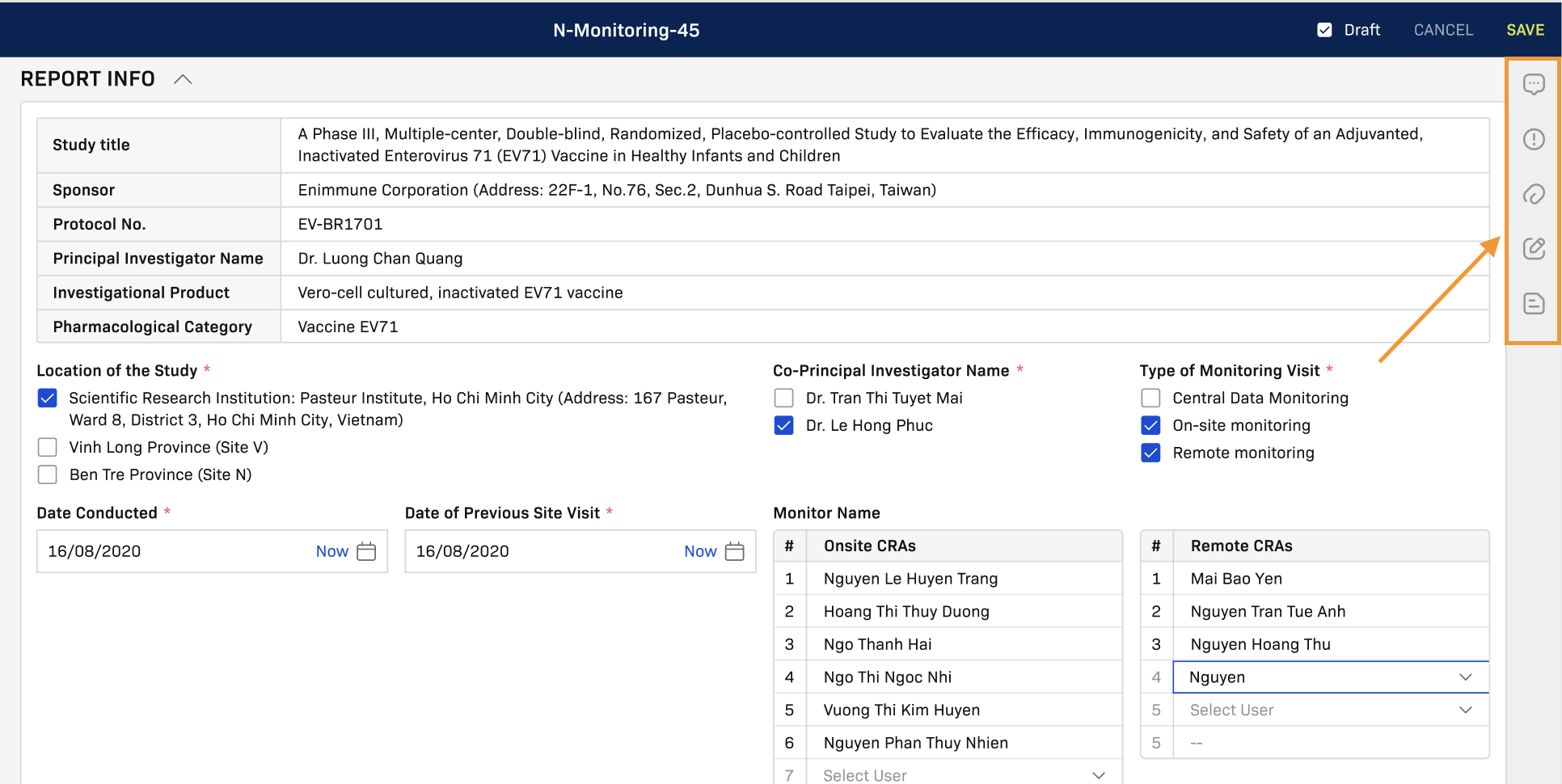
Task: Check Vinh Long Province (Site V)
Action: pos(48,447)
